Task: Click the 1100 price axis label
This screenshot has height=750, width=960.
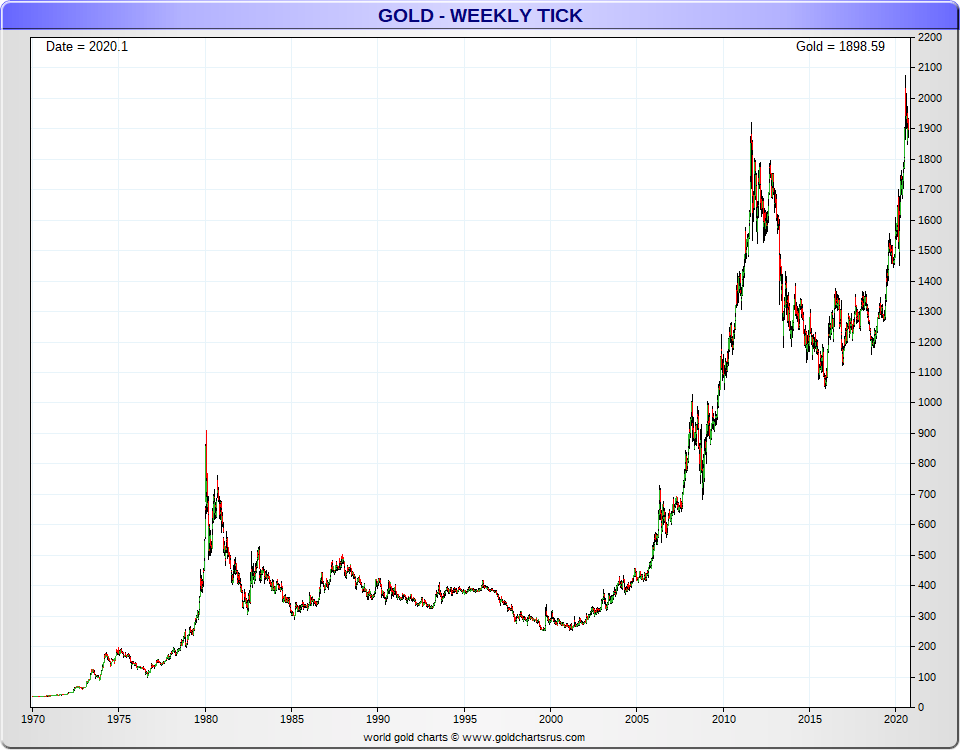Action: [x=930, y=372]
